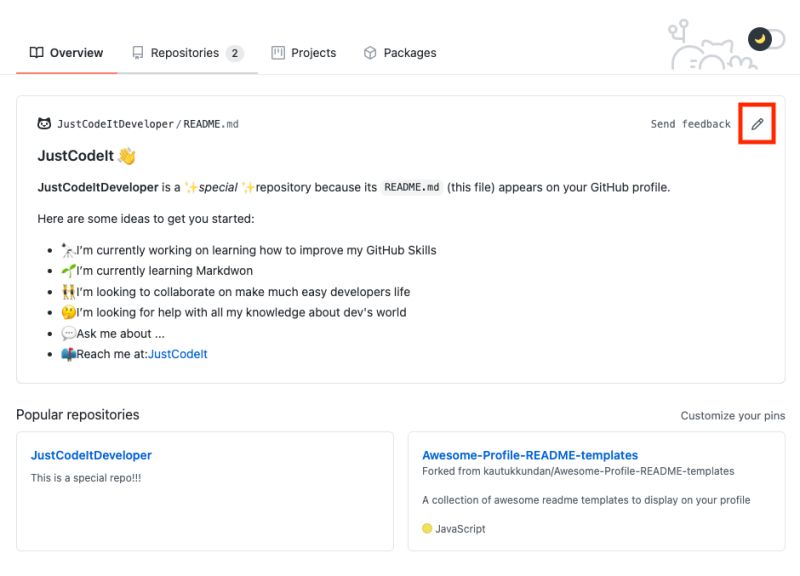Click the Octocat icon beside the README path
Viewport: 800px width, 576px height.
pos(46,124)
